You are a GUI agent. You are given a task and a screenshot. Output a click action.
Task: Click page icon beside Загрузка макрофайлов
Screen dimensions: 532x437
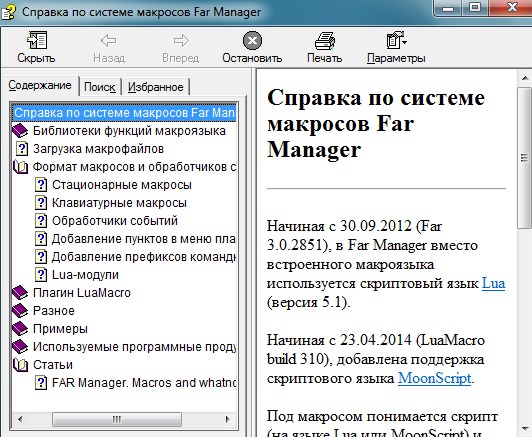coord(22,149)
